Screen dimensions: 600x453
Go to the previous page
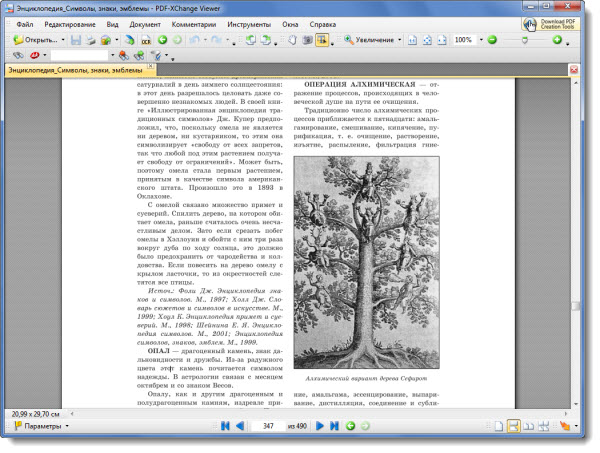(x=240, y=426)
